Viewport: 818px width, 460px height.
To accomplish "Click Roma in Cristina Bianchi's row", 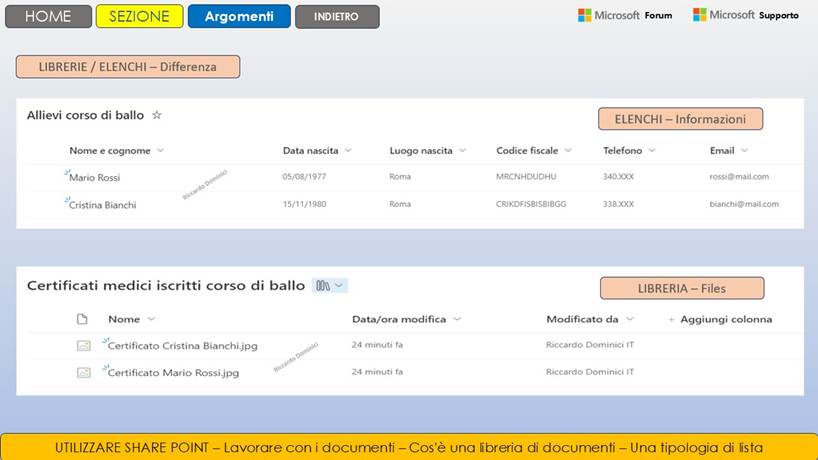I will [400, 204].
